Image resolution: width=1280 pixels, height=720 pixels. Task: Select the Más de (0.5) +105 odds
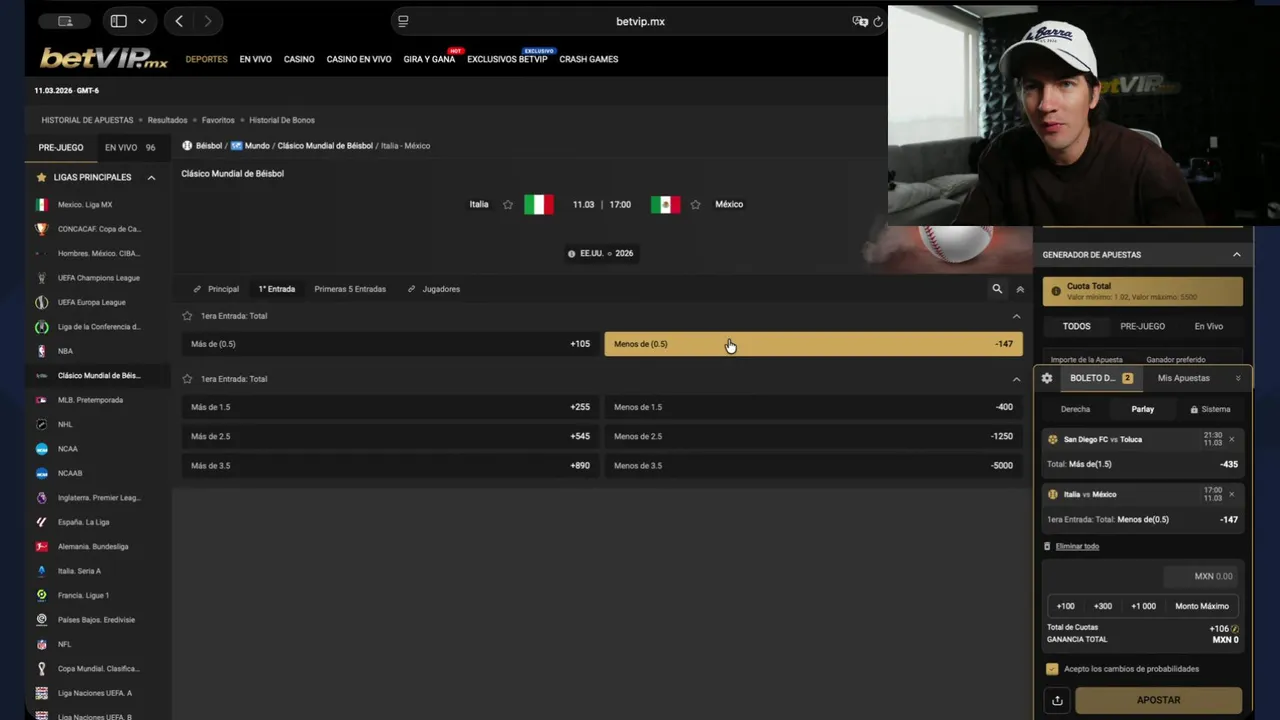tap(390, 344)
